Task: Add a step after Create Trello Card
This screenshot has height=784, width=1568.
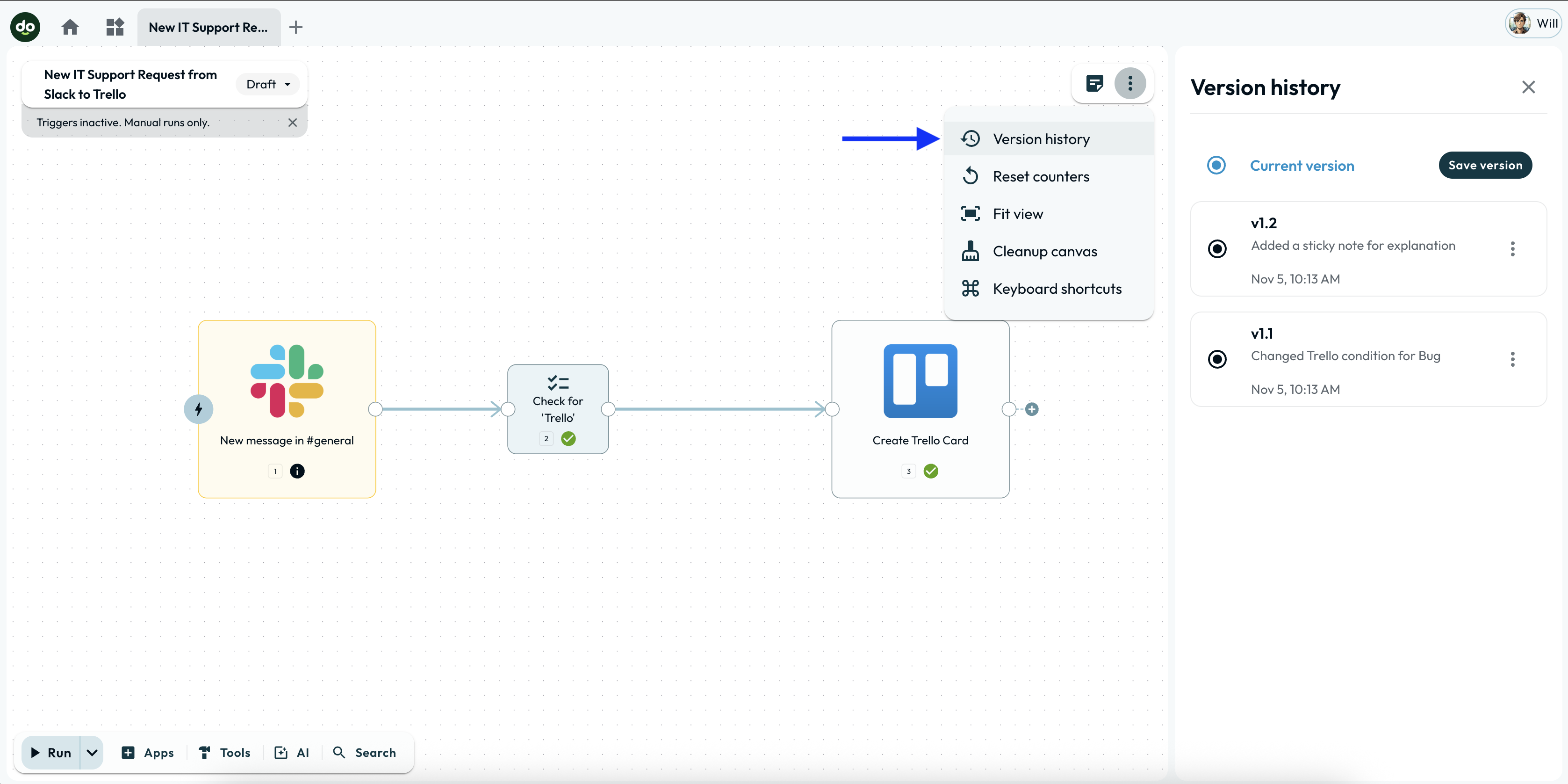Action: coord(1031,409)
